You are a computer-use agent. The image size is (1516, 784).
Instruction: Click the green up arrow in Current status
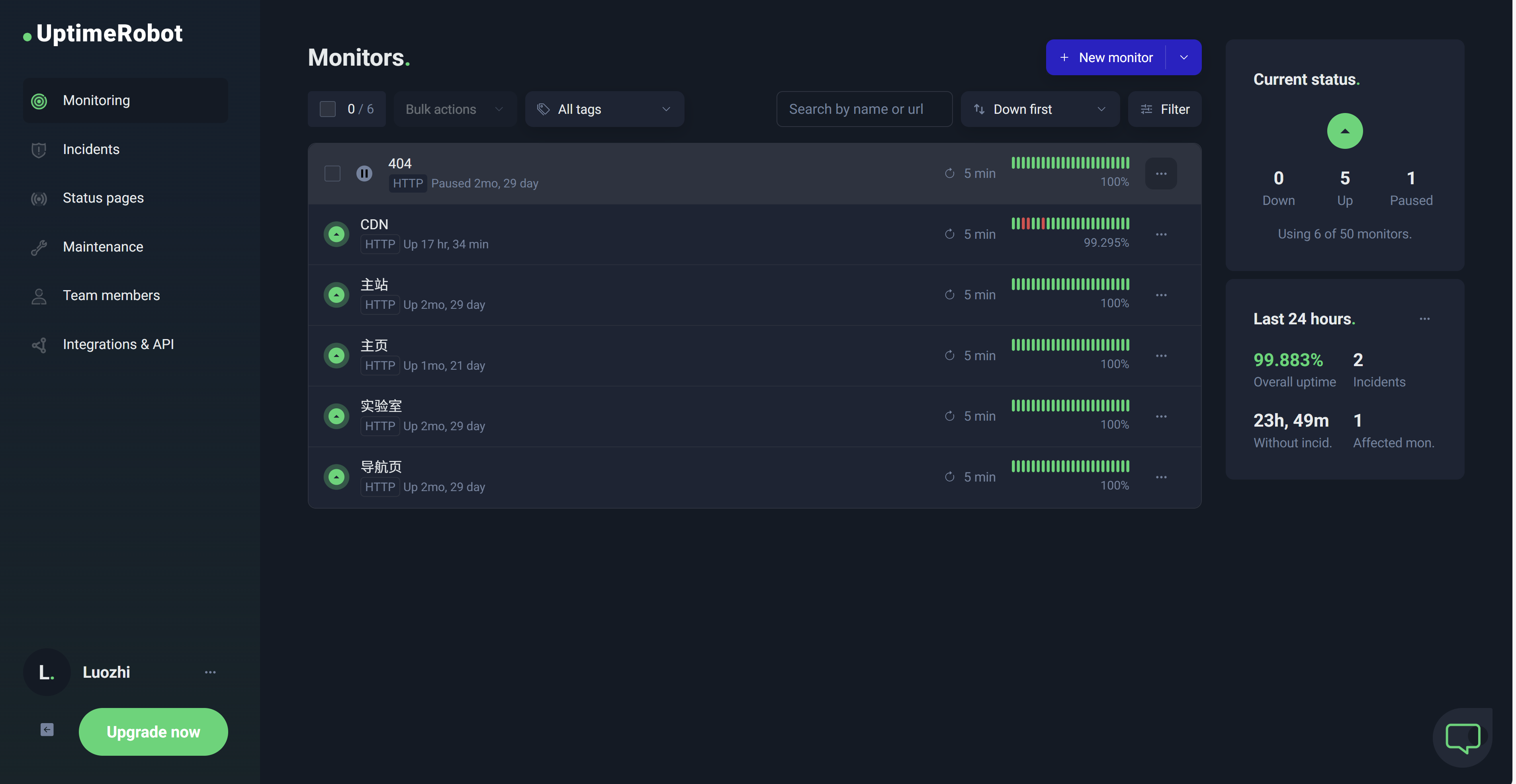tap(1344, 131)
